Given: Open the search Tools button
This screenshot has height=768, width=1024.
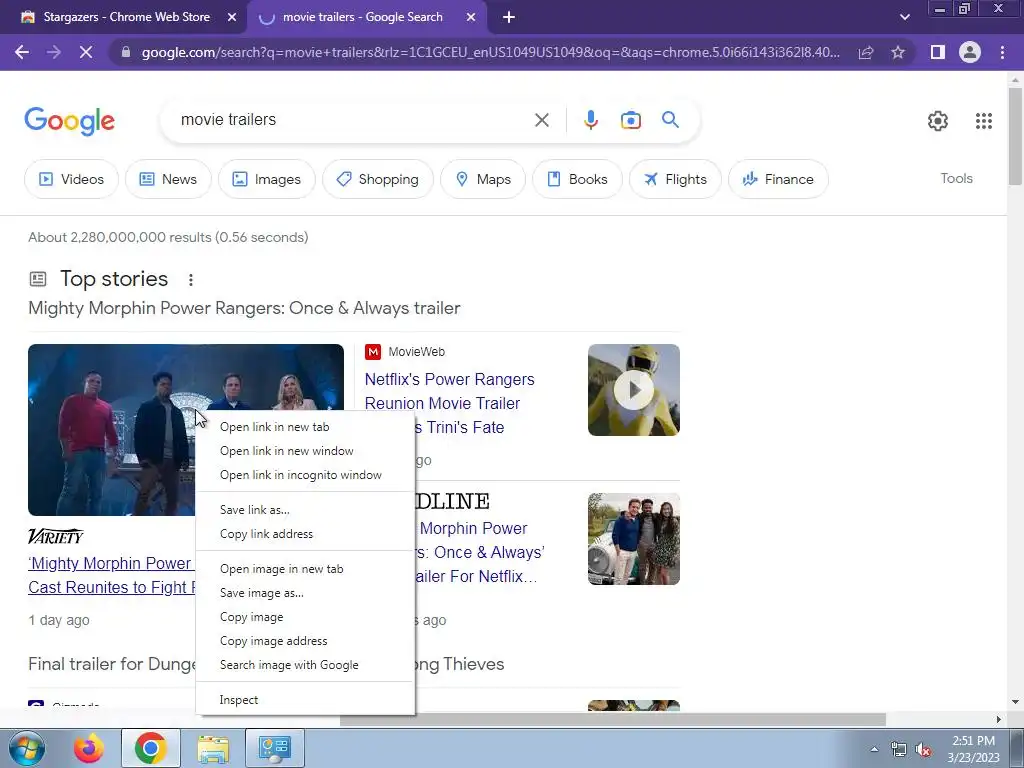Looking at the screenshot, I should point(956,178).
